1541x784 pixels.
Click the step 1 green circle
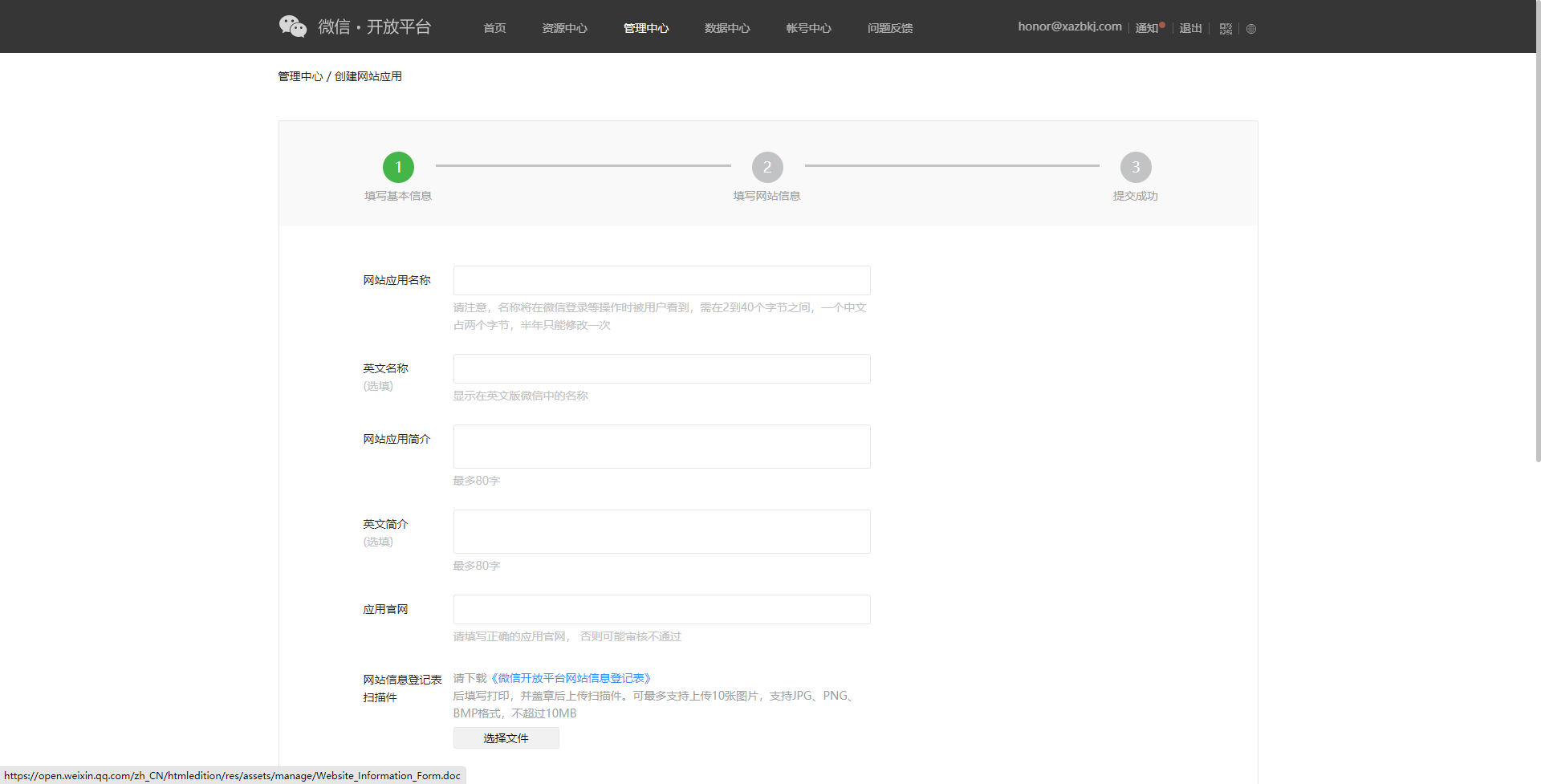[398, 167]
